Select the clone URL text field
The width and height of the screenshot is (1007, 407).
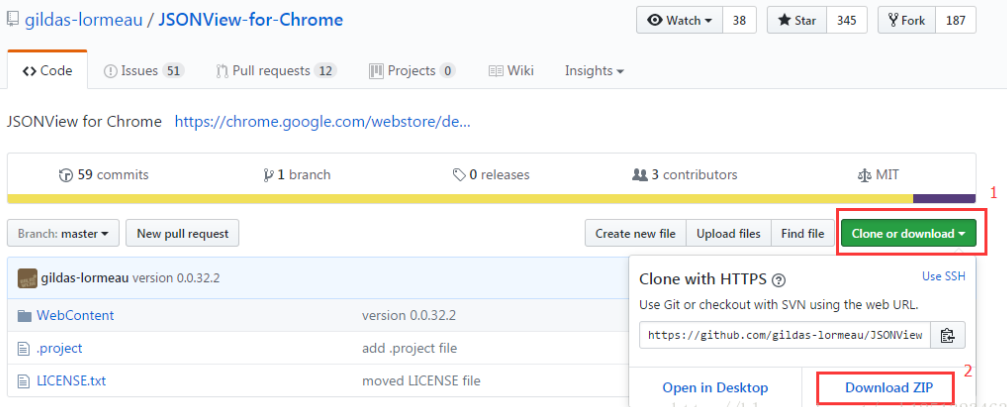point(785,335)
